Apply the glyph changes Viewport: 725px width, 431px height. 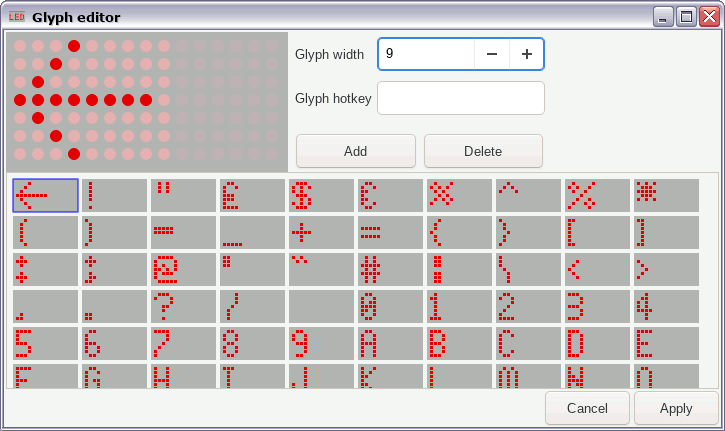coord(676,408)
